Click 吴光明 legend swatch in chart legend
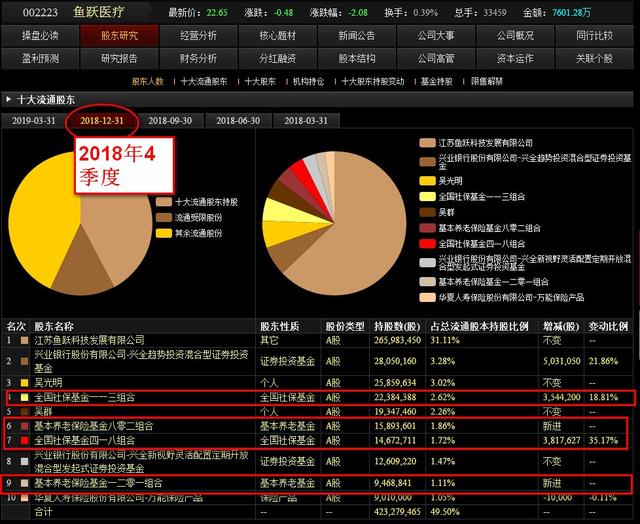This screenshot has height=524, width=640. (427, 181)
